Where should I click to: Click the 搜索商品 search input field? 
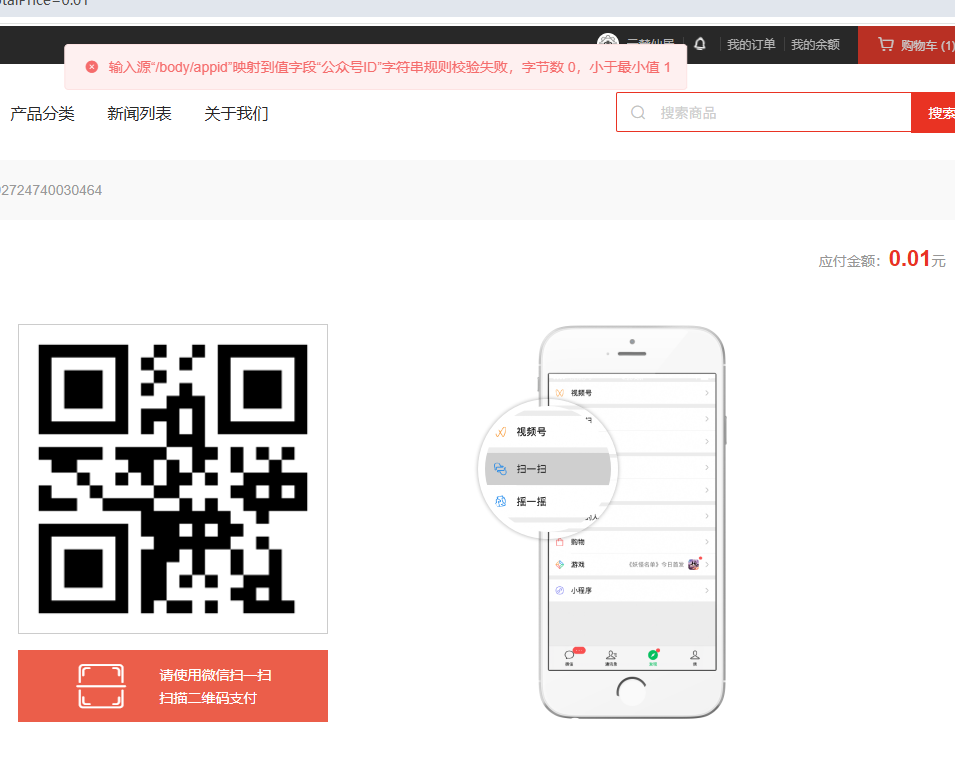pos(764,112)
